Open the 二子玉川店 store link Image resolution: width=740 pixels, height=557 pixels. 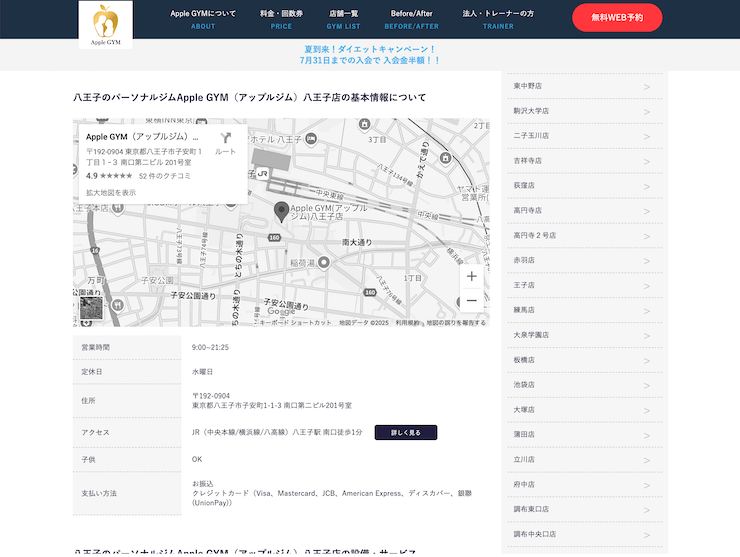pyautogui.click(x=585, y=136)
